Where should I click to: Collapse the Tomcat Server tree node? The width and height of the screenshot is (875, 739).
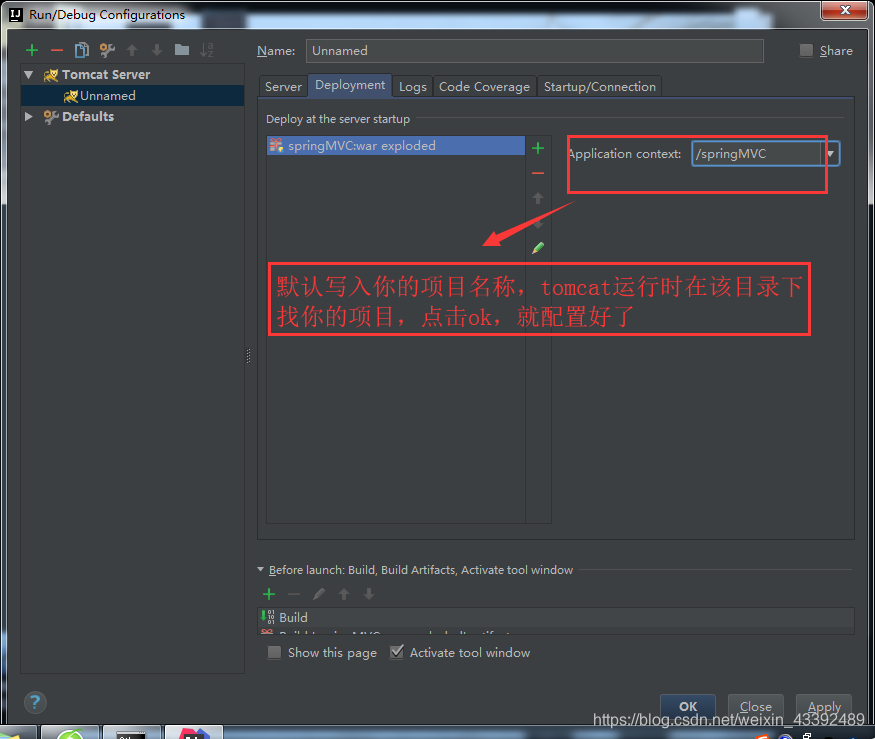(29, 74)
